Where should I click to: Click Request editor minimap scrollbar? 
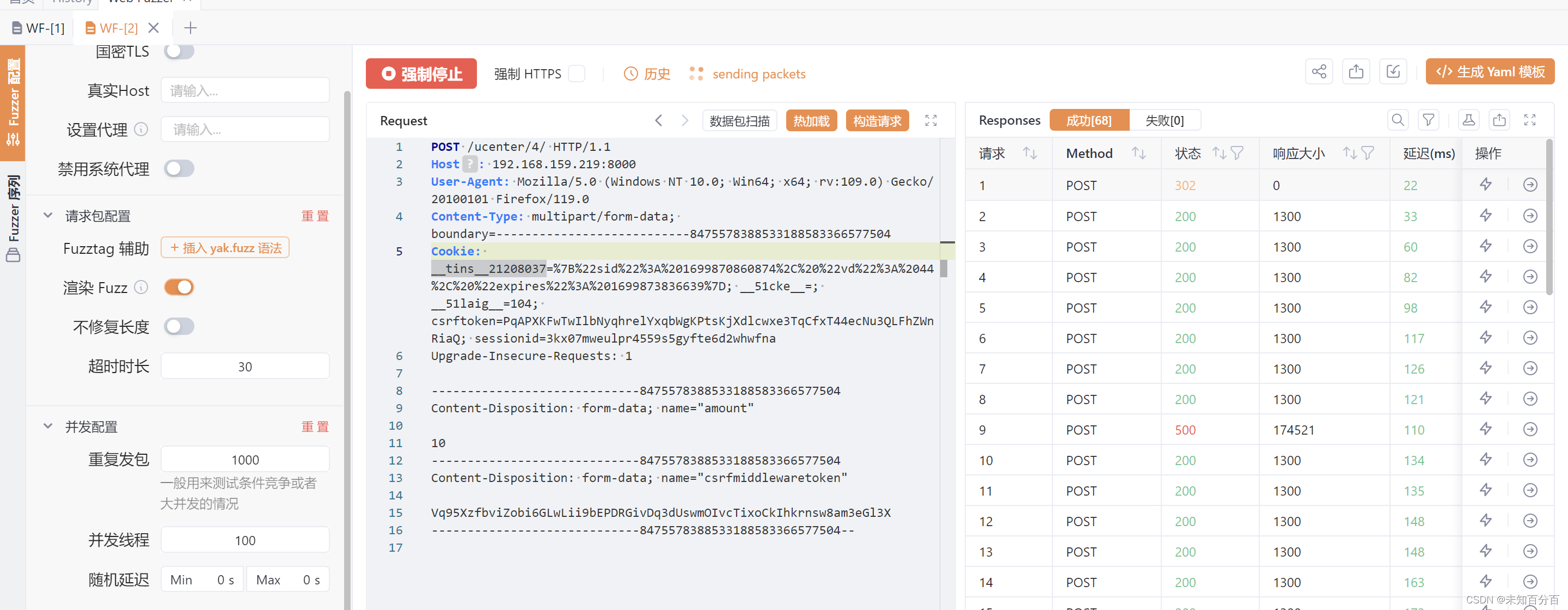[x=944, y=269]
